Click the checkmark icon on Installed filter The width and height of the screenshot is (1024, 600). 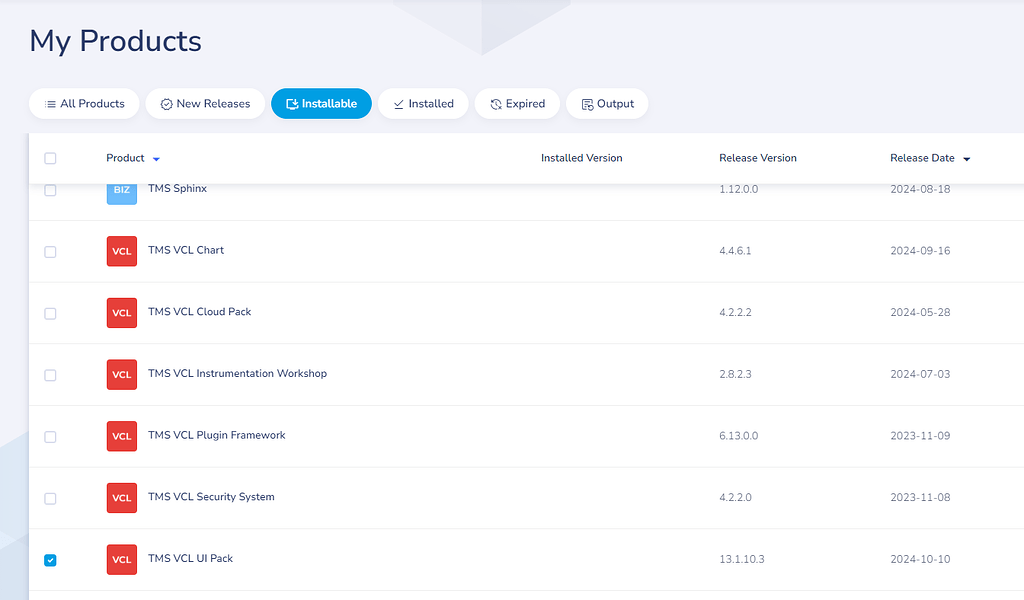pyautogui.click(x=398, y=103)
